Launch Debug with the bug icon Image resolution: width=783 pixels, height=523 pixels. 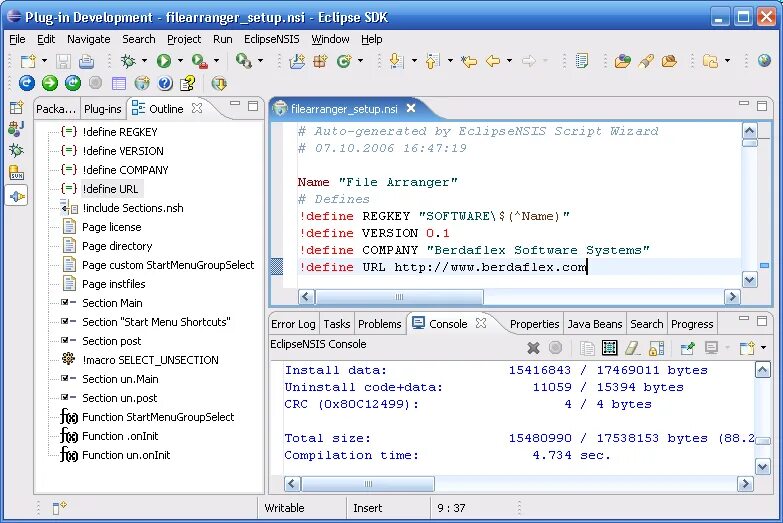pyautogui.click(x=128, y=61)
